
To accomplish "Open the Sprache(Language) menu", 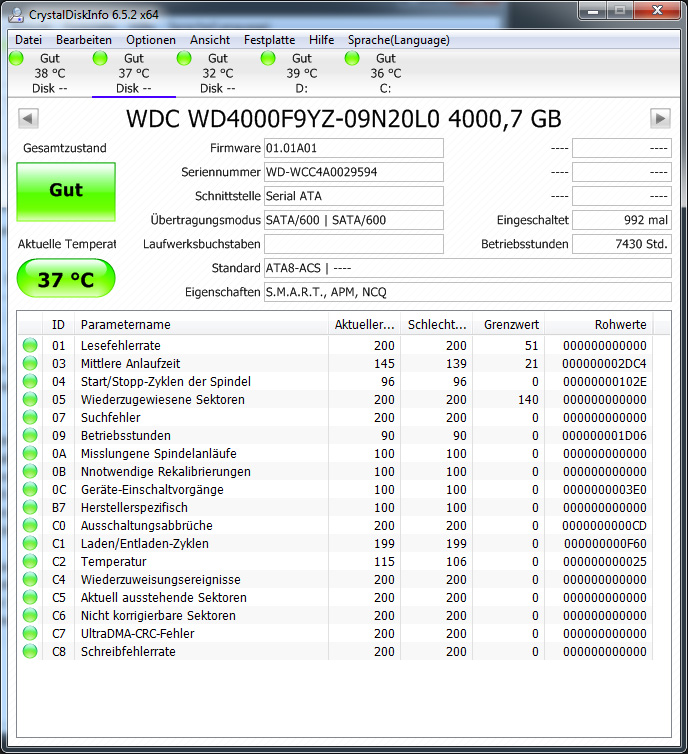I will pos(399,40).
